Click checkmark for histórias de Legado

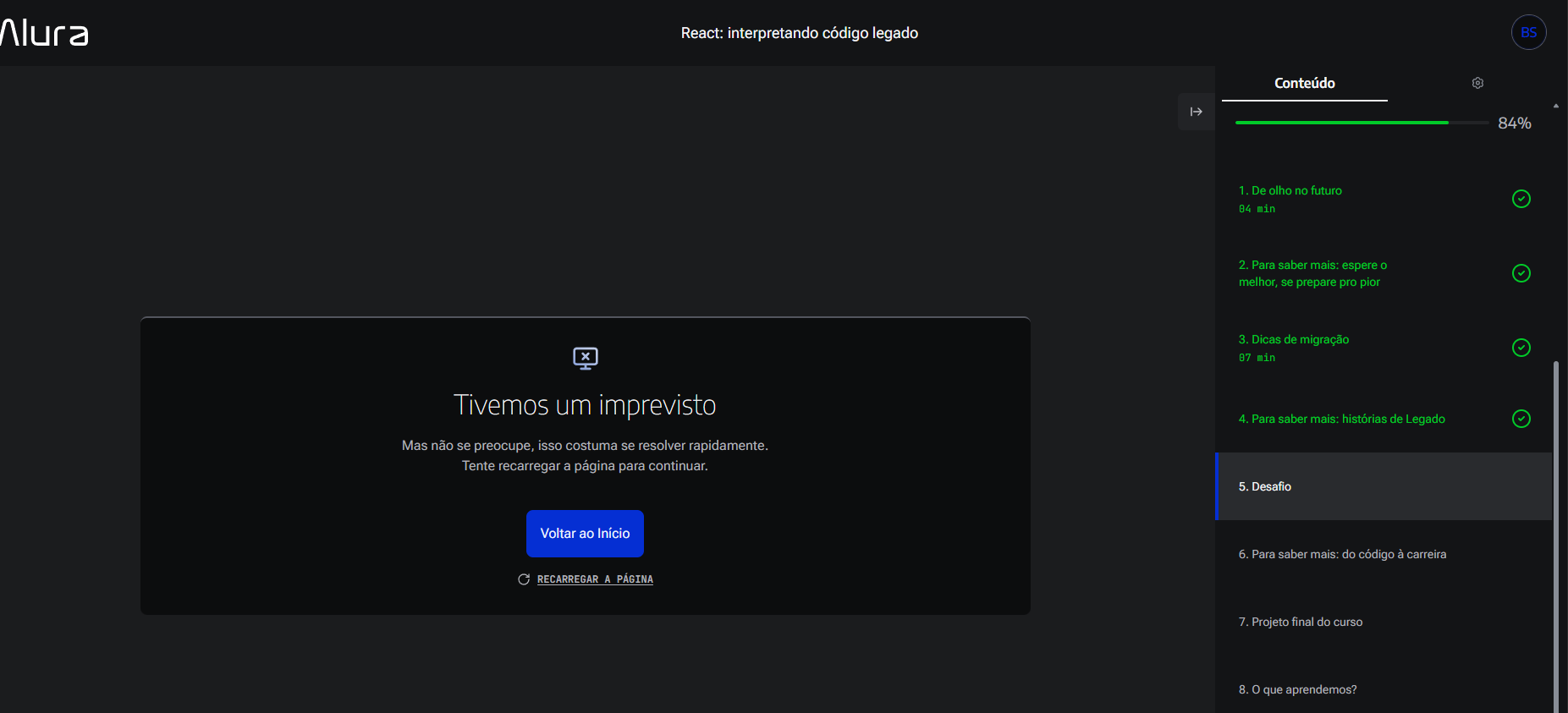(1521, 419)
